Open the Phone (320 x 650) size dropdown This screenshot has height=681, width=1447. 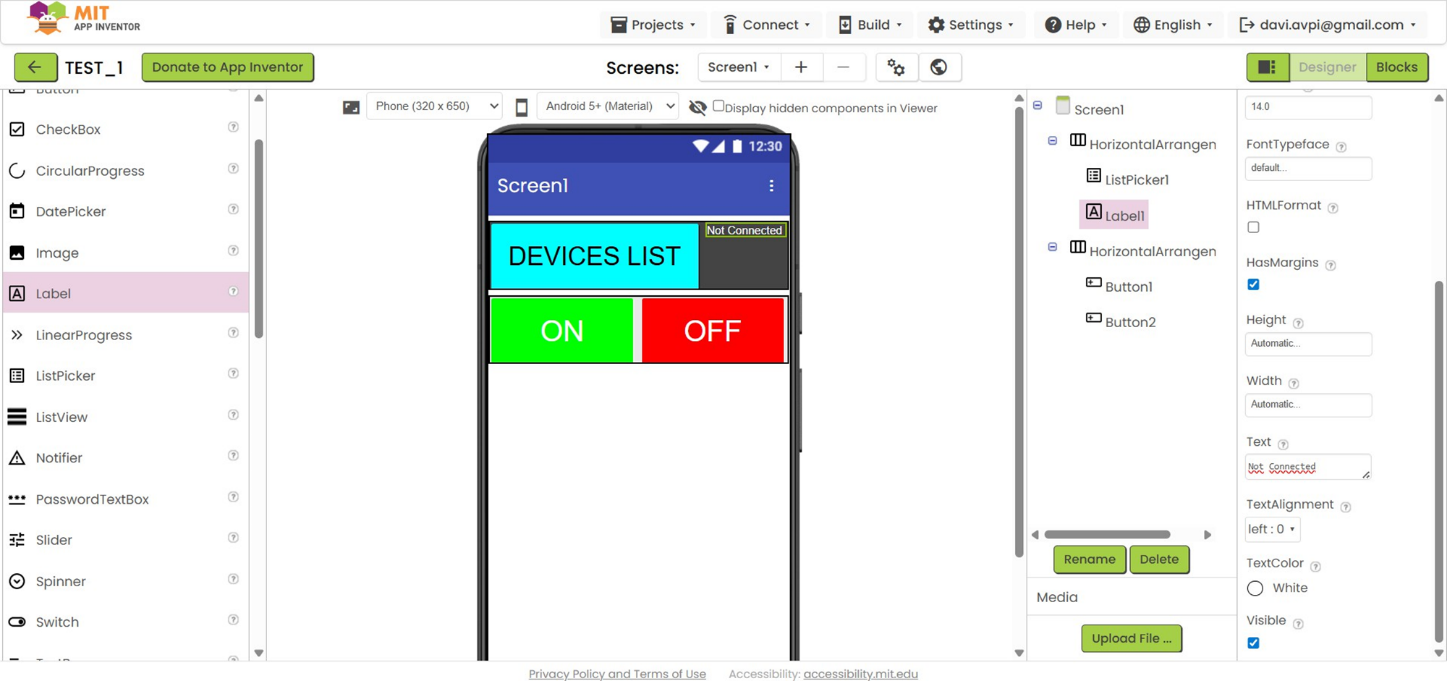click(434, 106)
